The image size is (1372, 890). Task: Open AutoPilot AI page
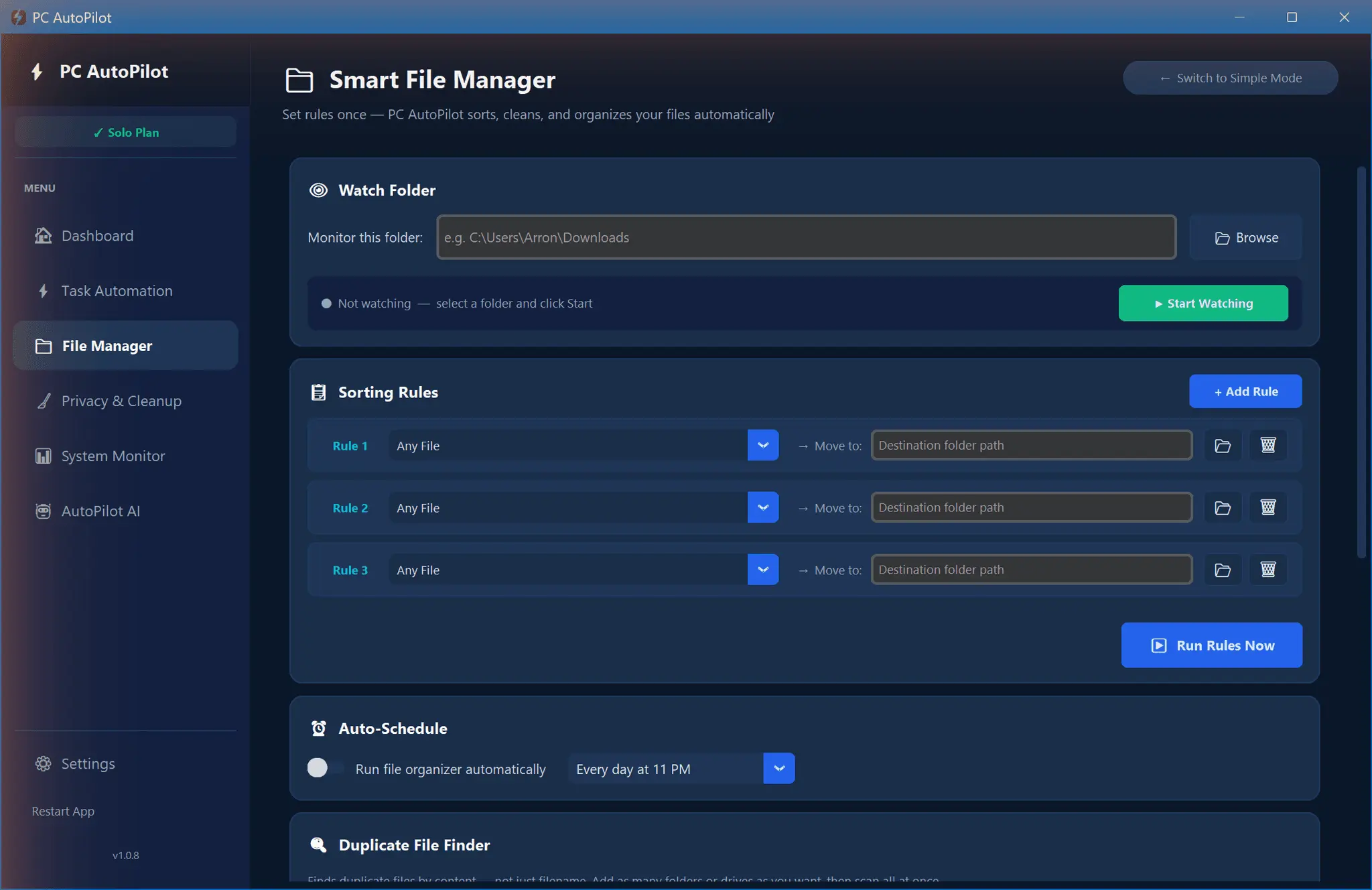point(125,511)
